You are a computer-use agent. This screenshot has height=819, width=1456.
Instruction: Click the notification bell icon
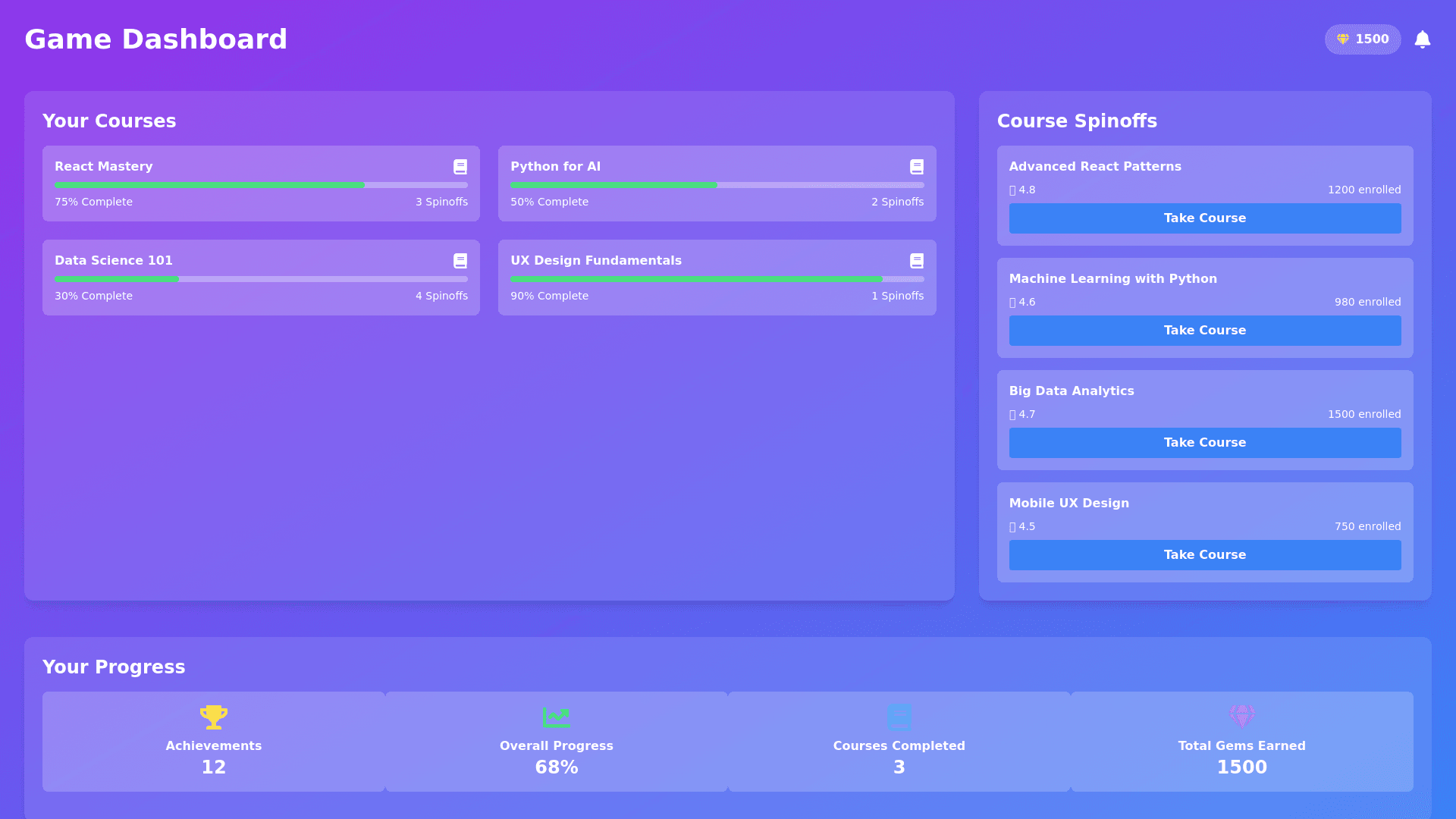(x=1422, y=39)
